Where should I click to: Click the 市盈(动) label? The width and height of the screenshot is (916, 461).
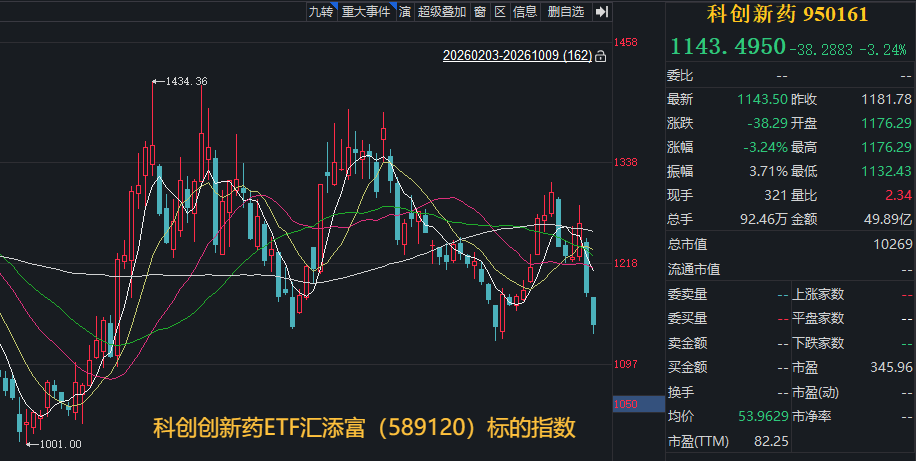pyautogui.click(x=815, y=392)
